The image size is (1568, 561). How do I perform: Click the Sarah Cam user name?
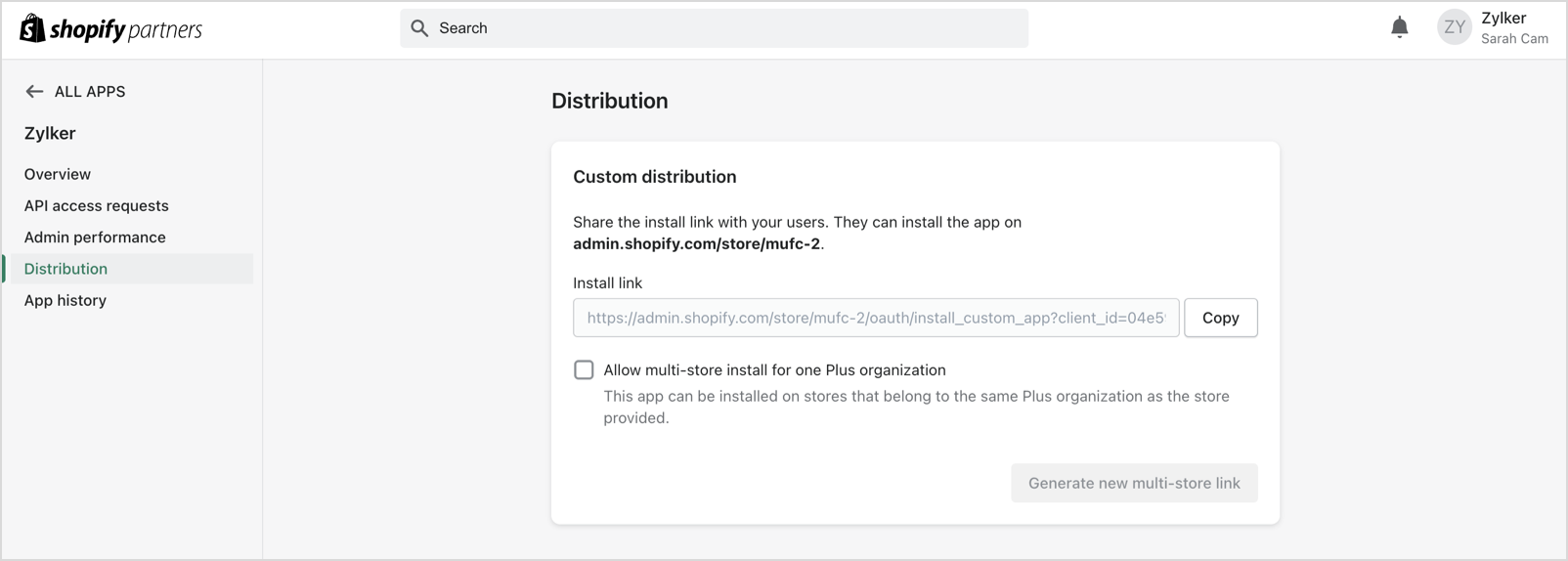[1514, 39]
